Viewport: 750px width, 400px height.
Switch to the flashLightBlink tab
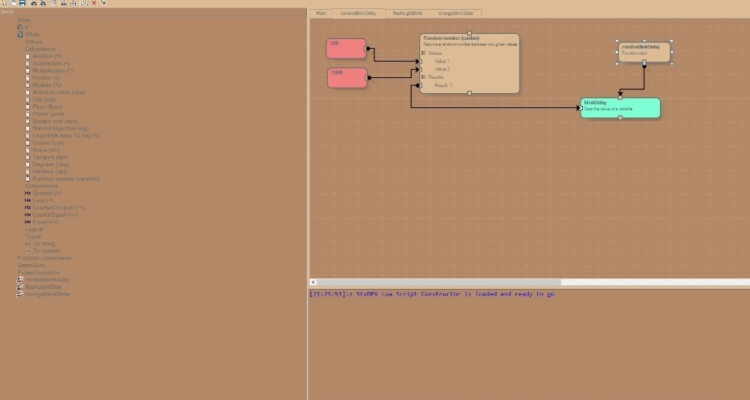(x=408, y=13)
